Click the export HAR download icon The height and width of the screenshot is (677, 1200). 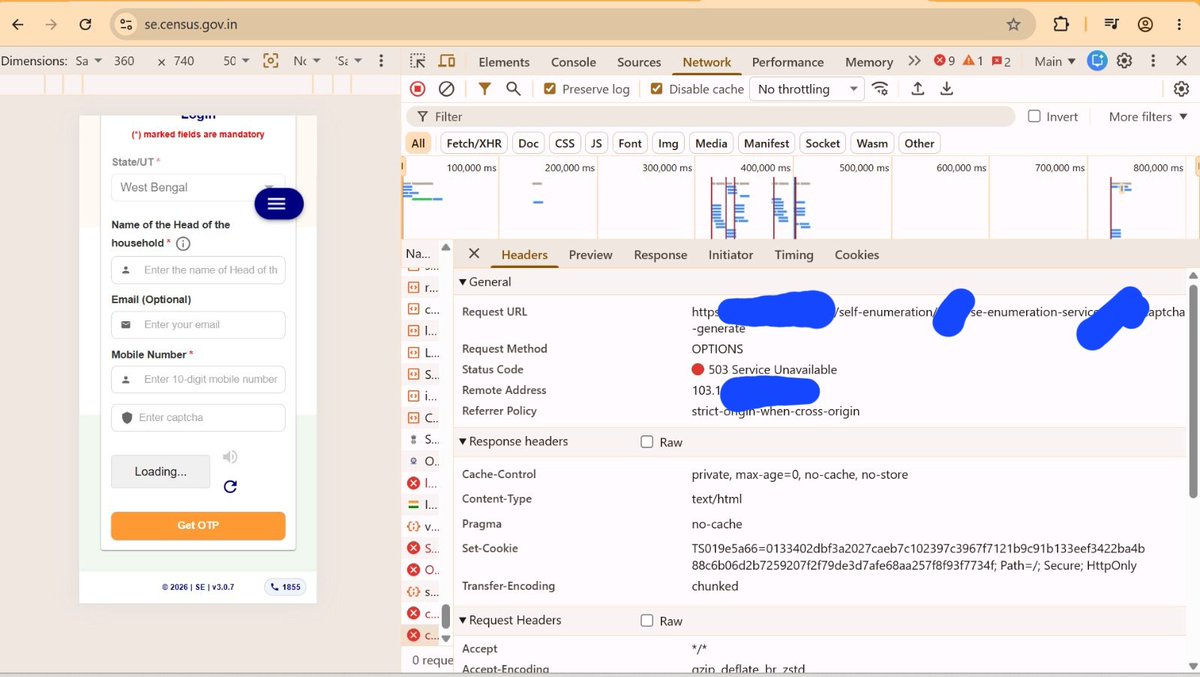click(946, 89)
